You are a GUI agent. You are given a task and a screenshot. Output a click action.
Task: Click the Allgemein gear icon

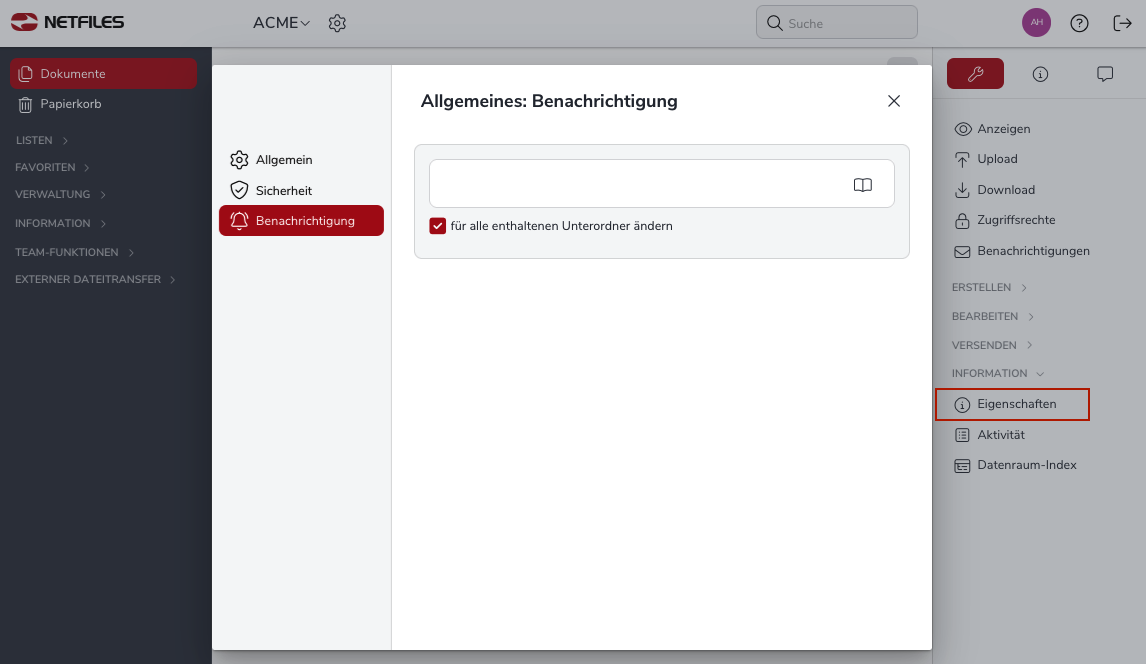click(239, 160)
